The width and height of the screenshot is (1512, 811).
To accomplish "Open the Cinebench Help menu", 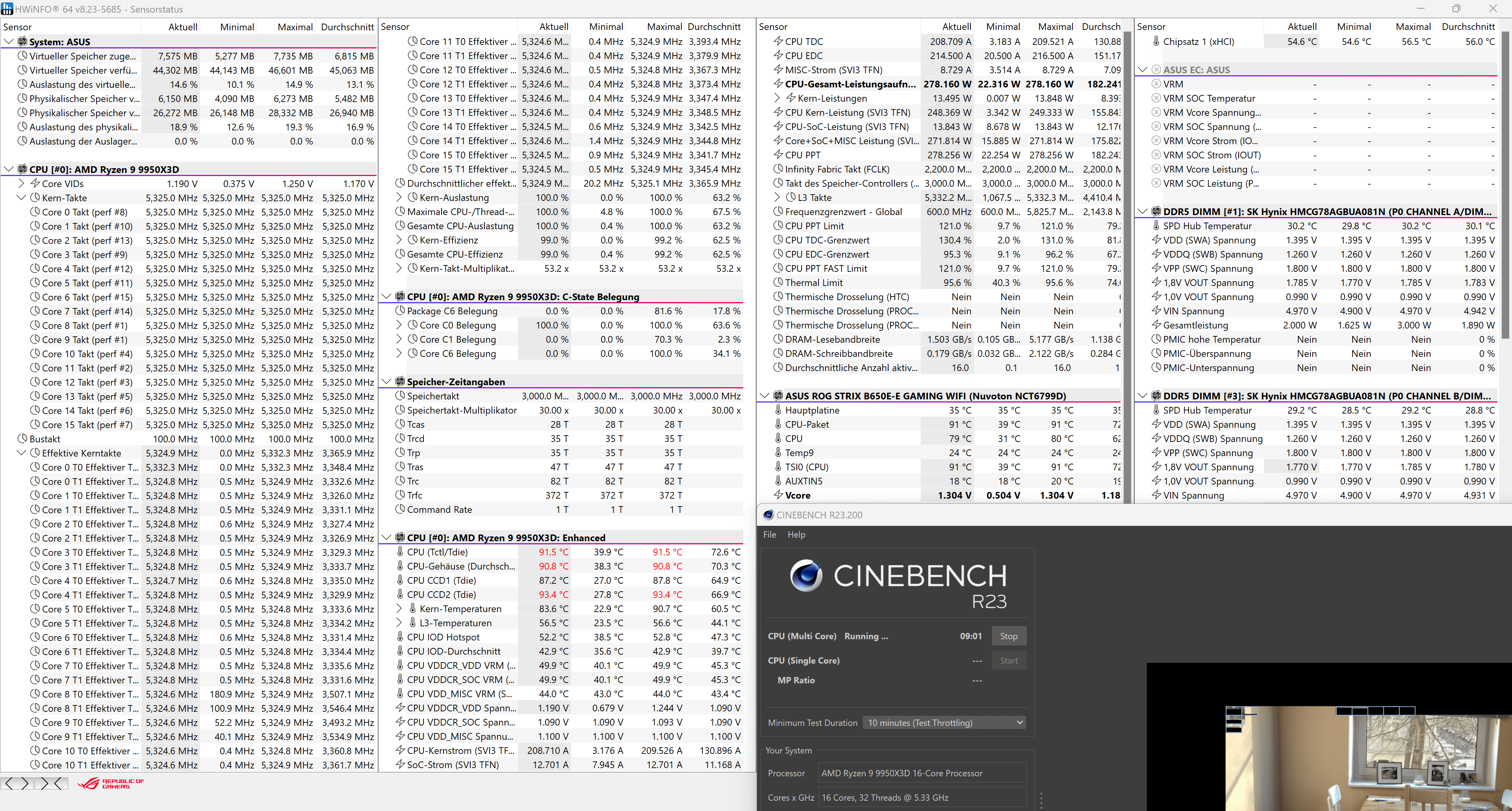I will (796, 534).
